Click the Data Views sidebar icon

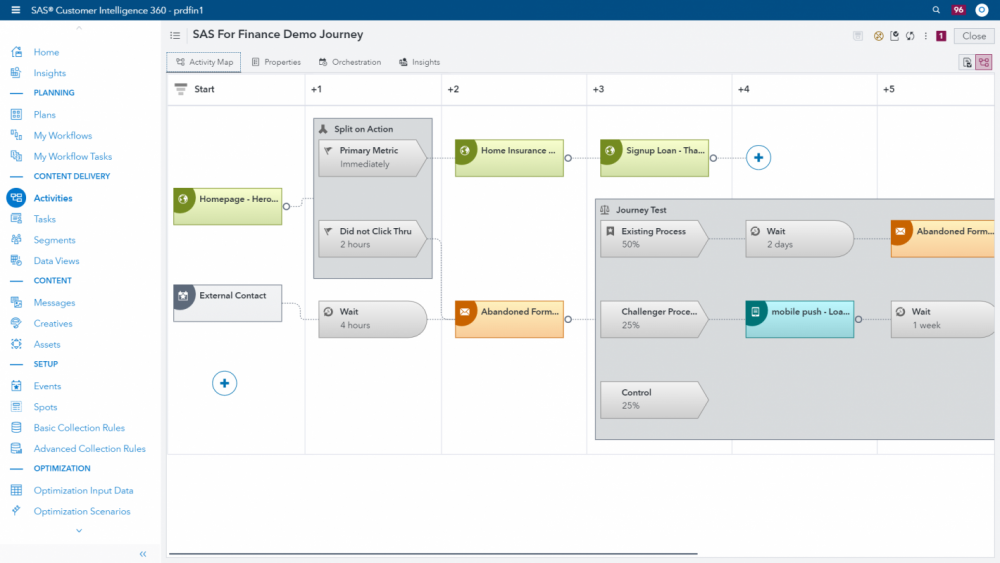click(x=16, y=261)
